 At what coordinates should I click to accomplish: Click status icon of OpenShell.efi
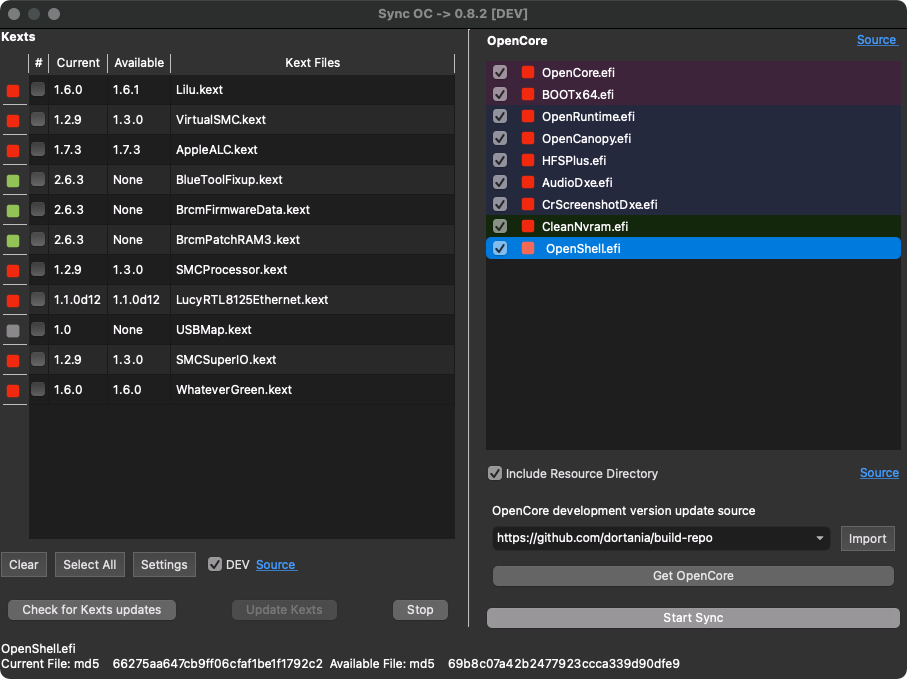[x=528, y=248]
